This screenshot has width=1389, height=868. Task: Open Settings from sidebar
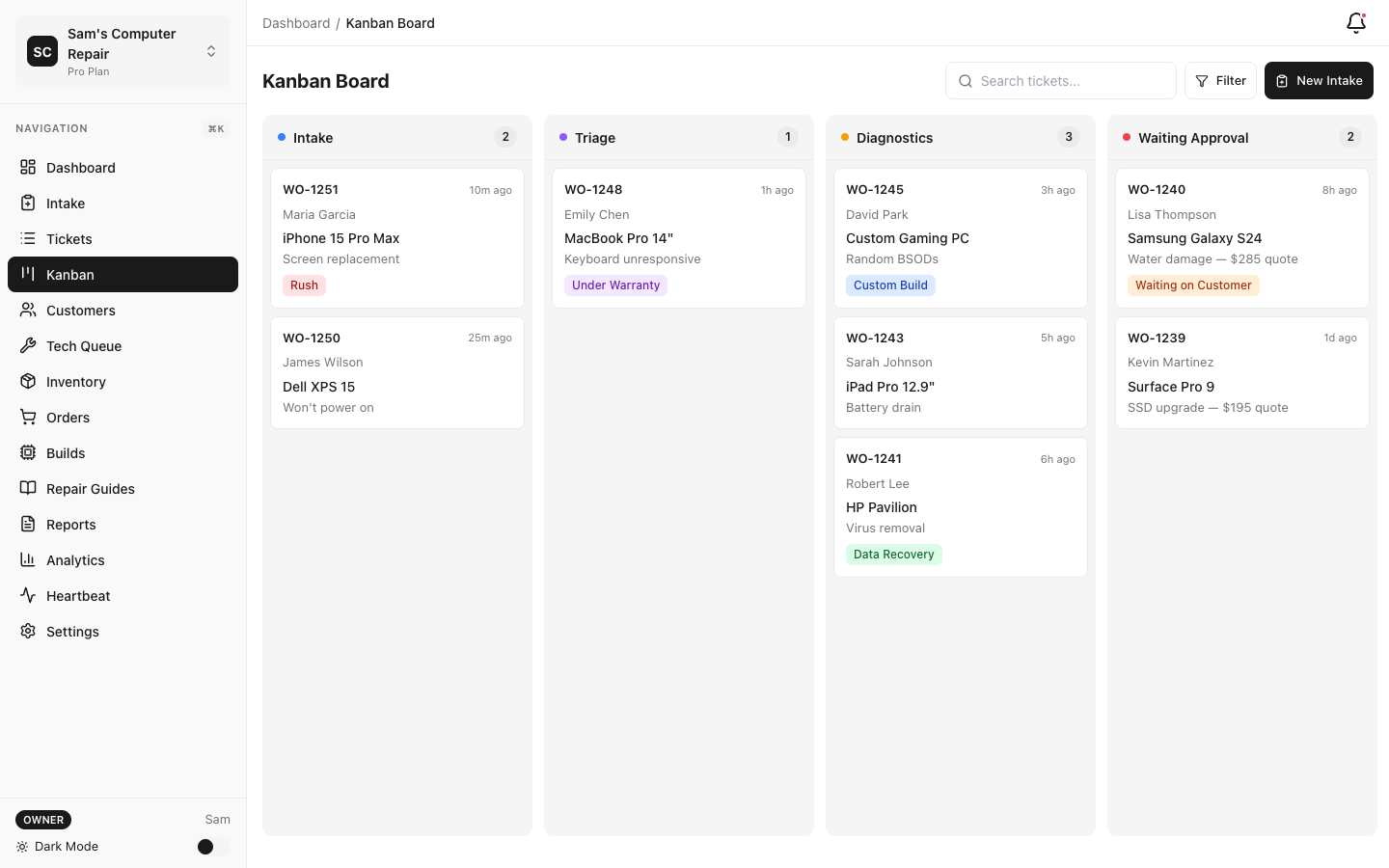[x=72, y=631]
